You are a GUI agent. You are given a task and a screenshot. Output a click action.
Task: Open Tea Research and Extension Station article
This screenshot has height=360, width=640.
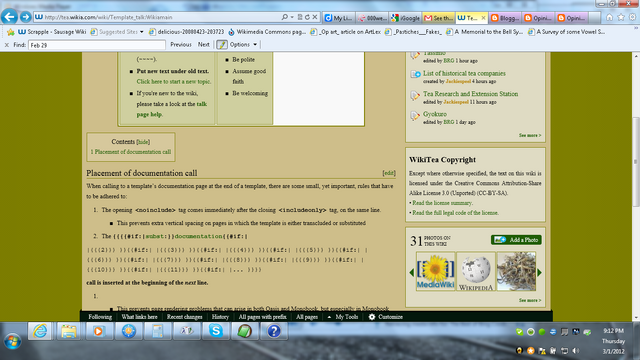pyautogui.click(x=470, y=94)
